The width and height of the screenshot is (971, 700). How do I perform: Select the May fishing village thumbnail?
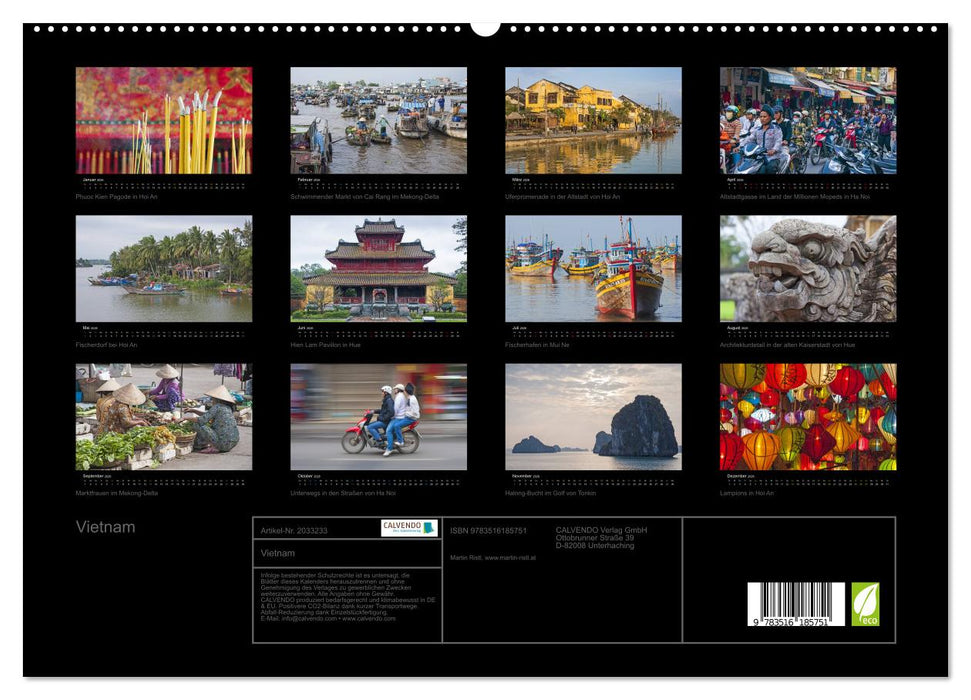(163, 272)
